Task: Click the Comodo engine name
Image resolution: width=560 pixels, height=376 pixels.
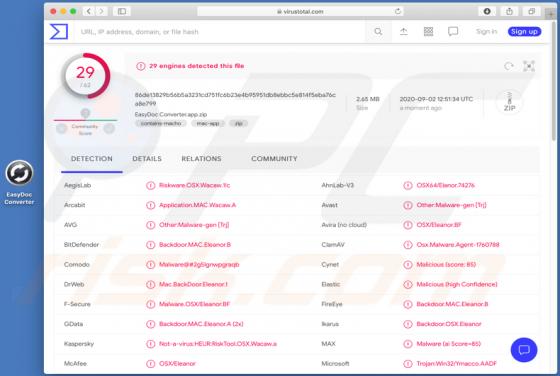Action: (77, 265)
